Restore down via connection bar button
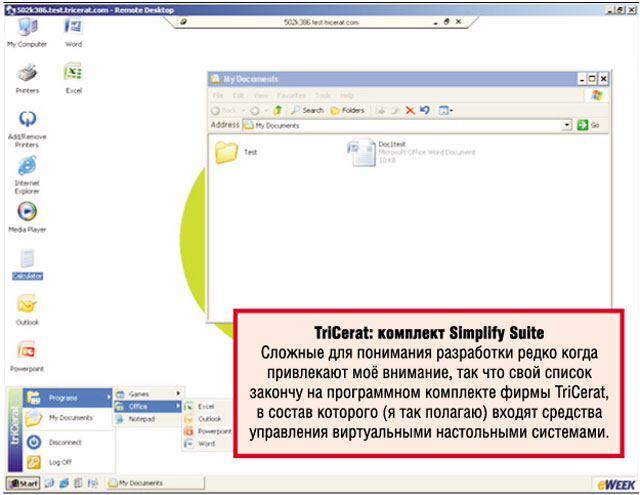The width and height of the screenshot is (640, 495). [x=447, y=22]
